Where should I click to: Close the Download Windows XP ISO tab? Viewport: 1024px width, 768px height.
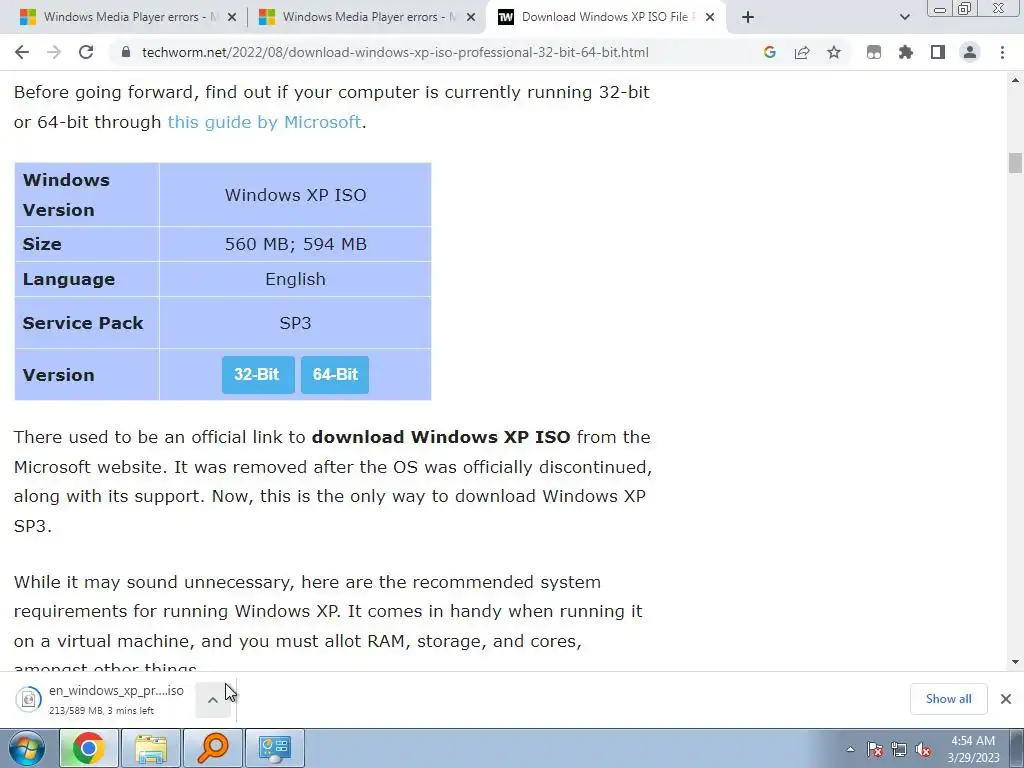point(710,18)
